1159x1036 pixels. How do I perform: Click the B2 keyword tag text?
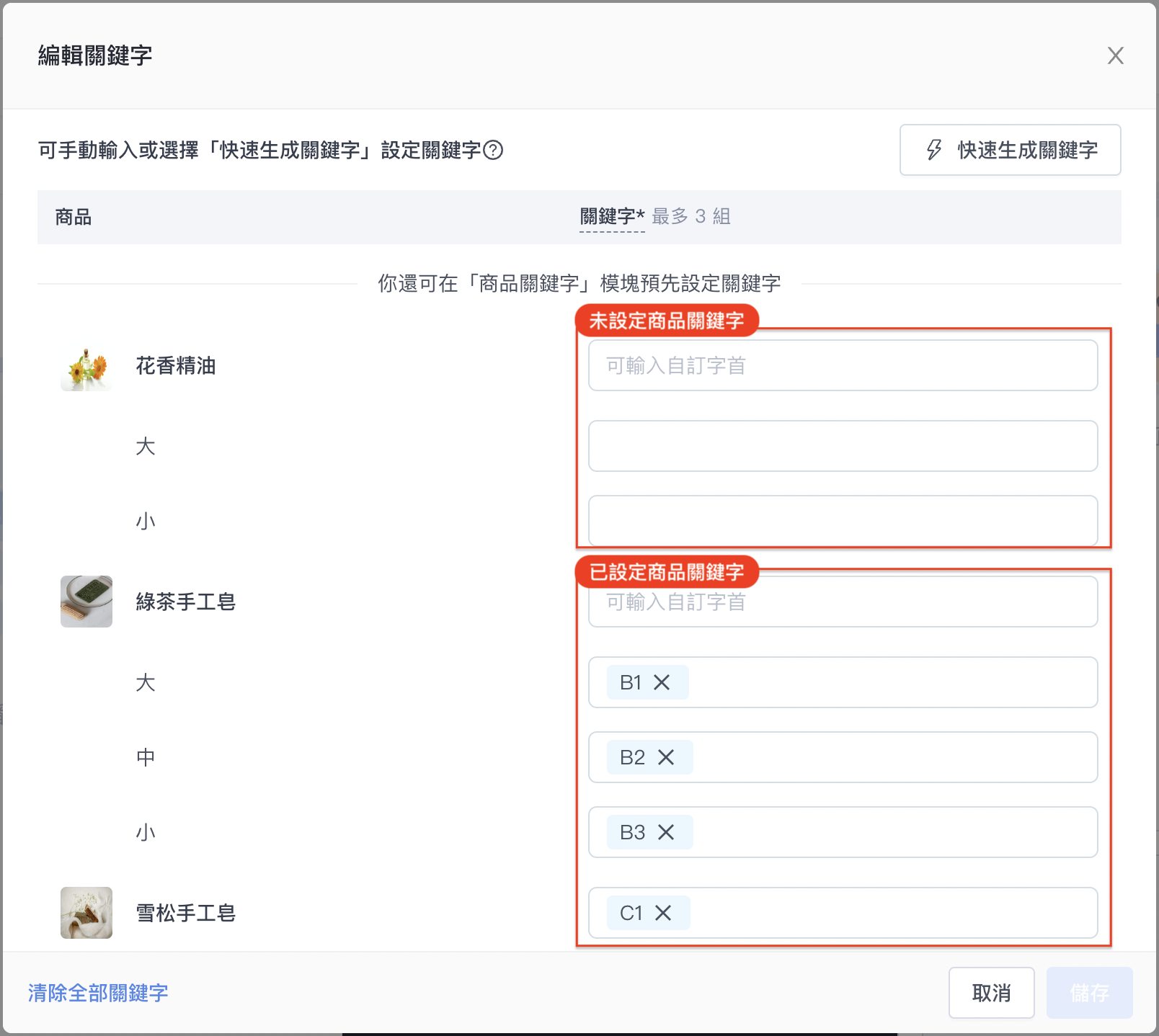(x=632, y=757)
